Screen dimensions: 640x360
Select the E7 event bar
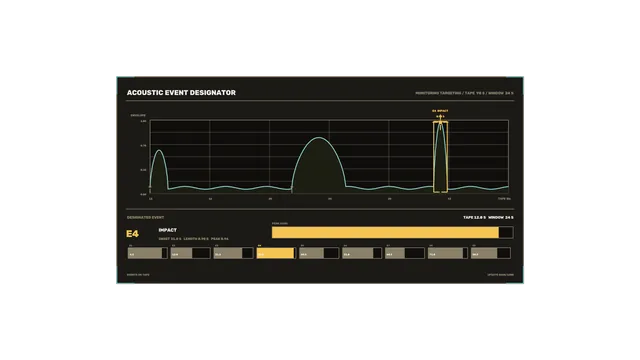pyautogui.click(x=405, y=253)
